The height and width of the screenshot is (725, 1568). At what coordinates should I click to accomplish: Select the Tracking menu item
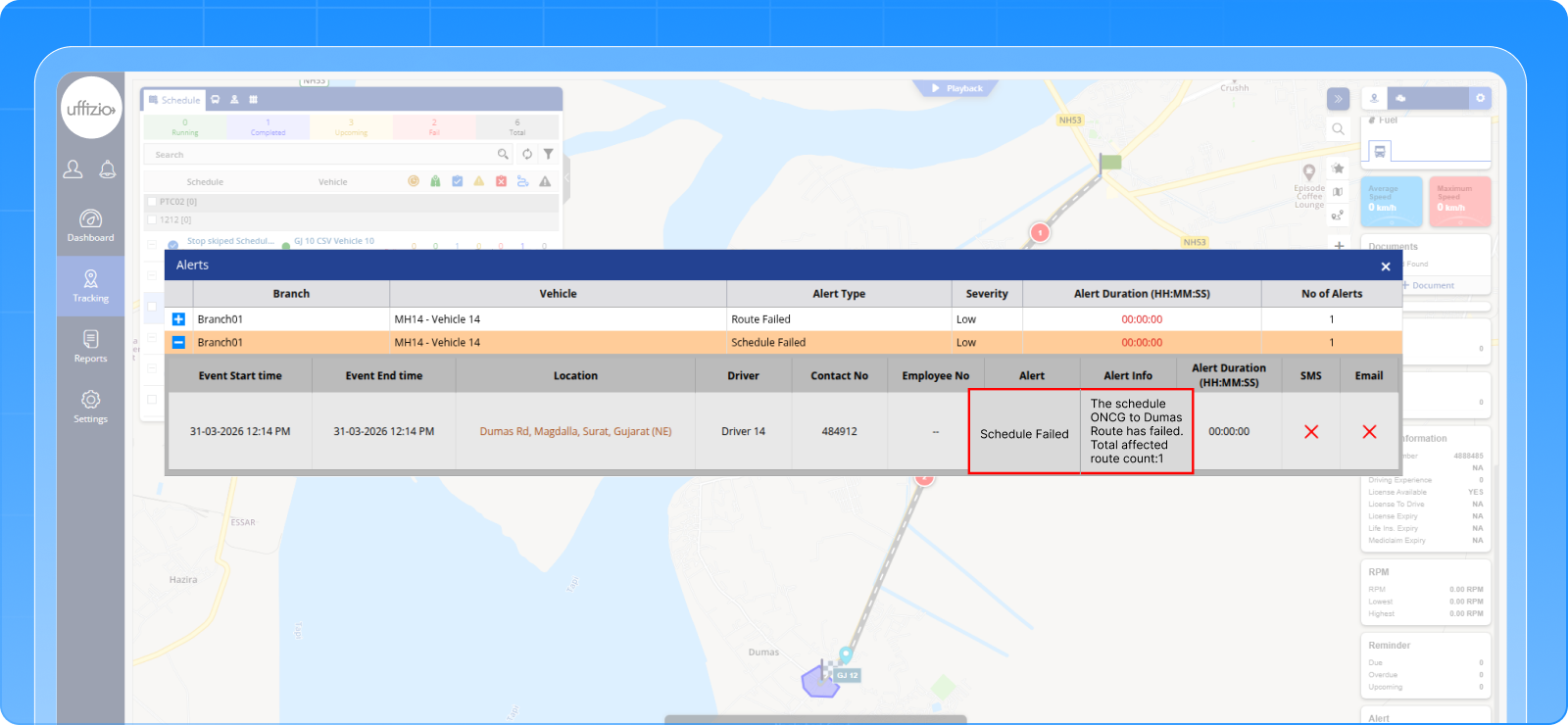(x=90, y=286)
